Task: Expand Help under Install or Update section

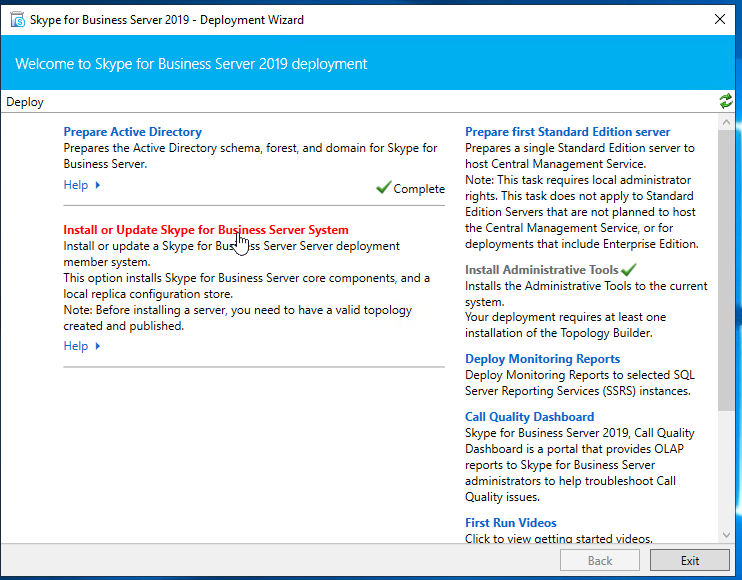Action: (x=82, y=346)
